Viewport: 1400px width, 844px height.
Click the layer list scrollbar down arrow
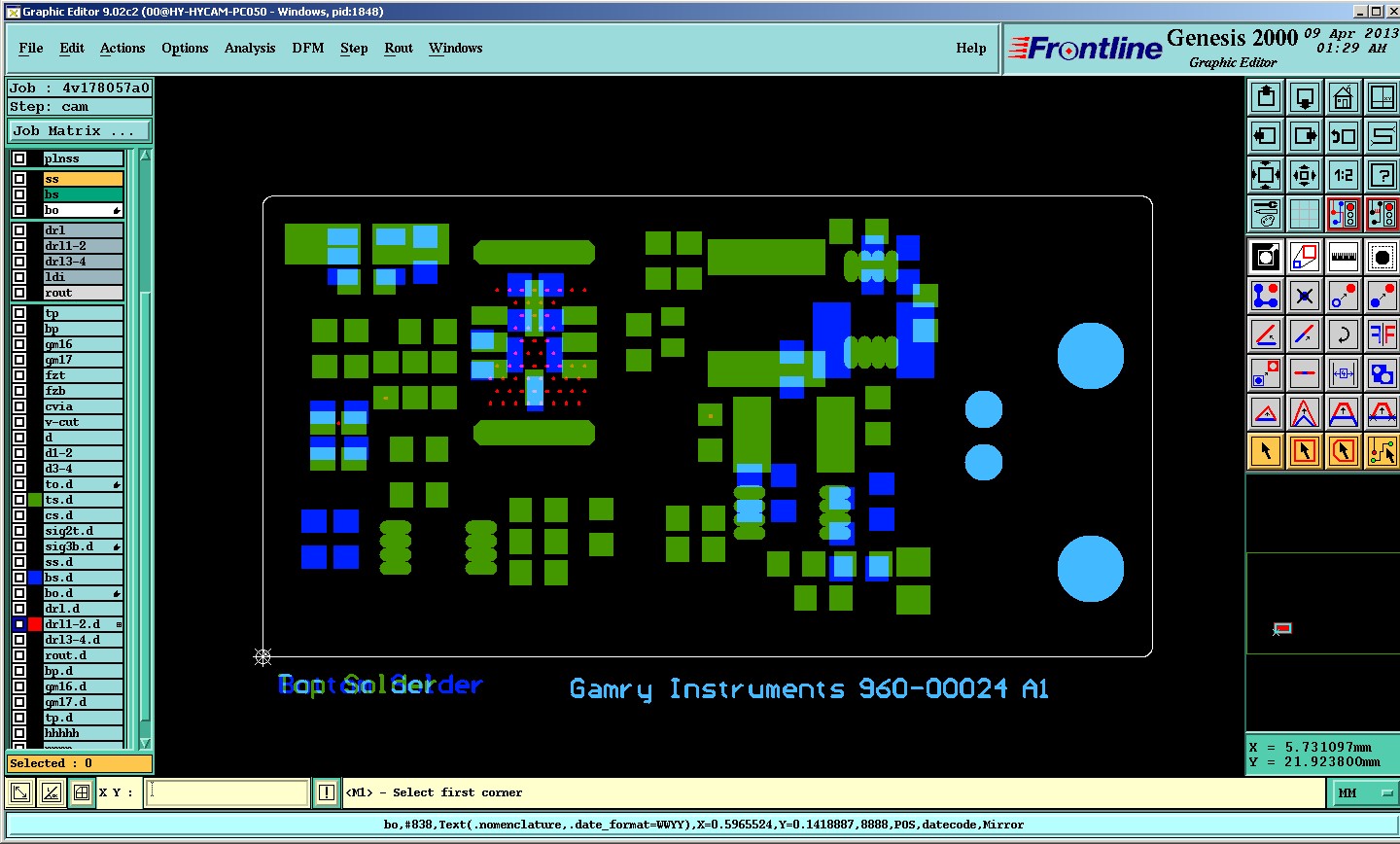click(x=145, y=743)
